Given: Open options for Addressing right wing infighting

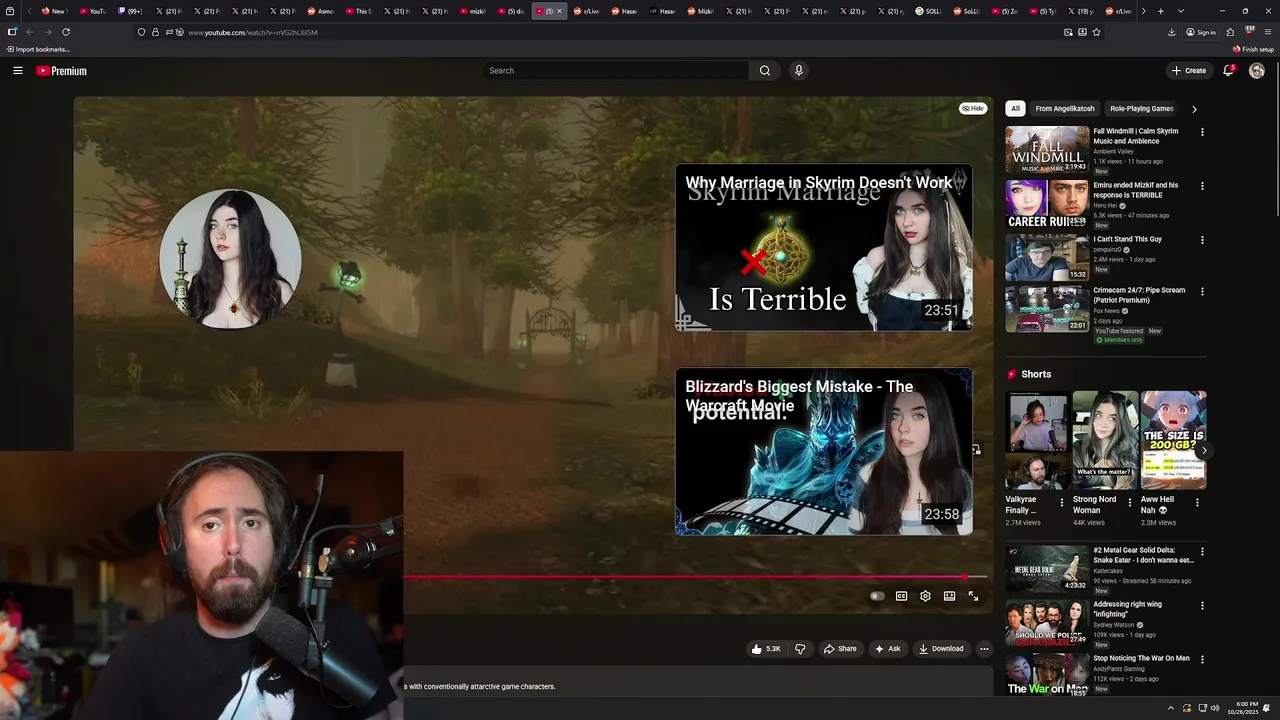Looking at the screenshot, I should click(1202, 606).
